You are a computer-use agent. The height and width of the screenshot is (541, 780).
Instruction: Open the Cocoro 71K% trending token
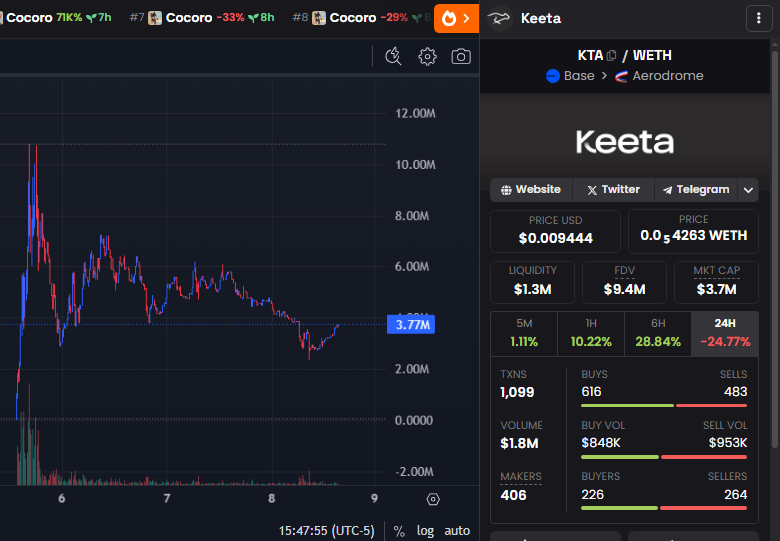(x=56, y=18)
